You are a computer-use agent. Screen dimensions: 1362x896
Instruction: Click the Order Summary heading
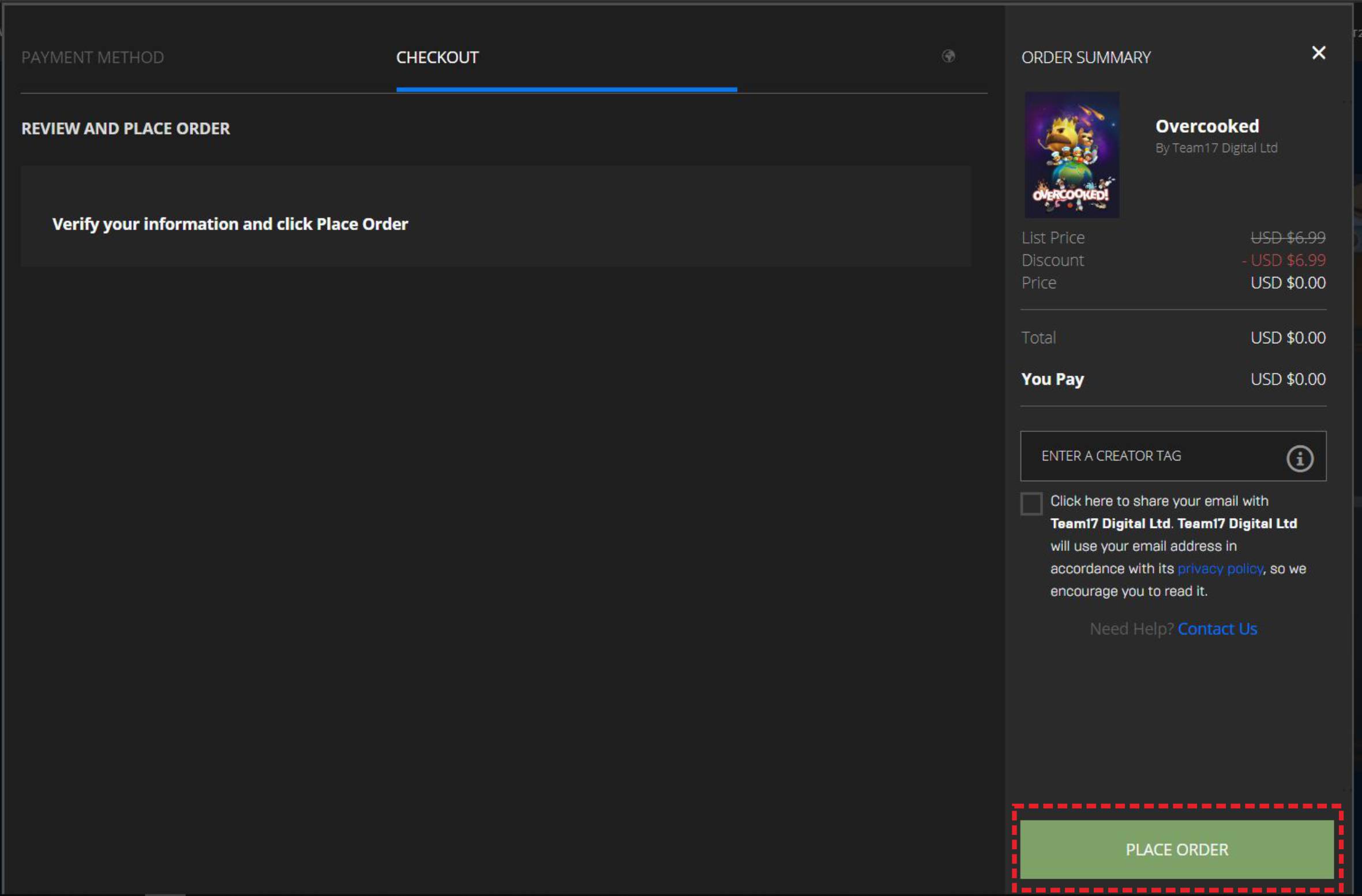click(1086, 57)
